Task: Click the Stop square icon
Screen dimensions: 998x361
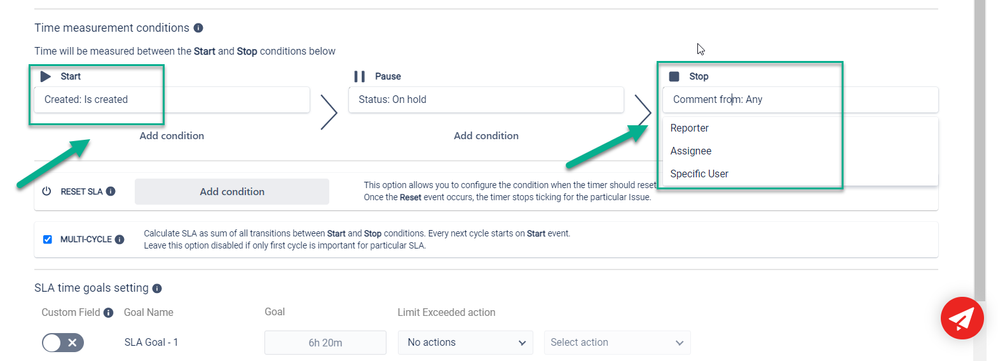Action: 674,76
